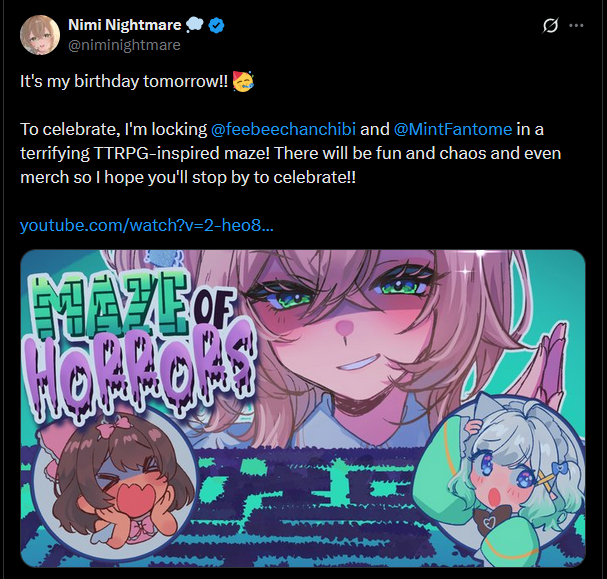Click the blue verified checkmark badge
607x579 pixels.
click(x=216, y=26)
